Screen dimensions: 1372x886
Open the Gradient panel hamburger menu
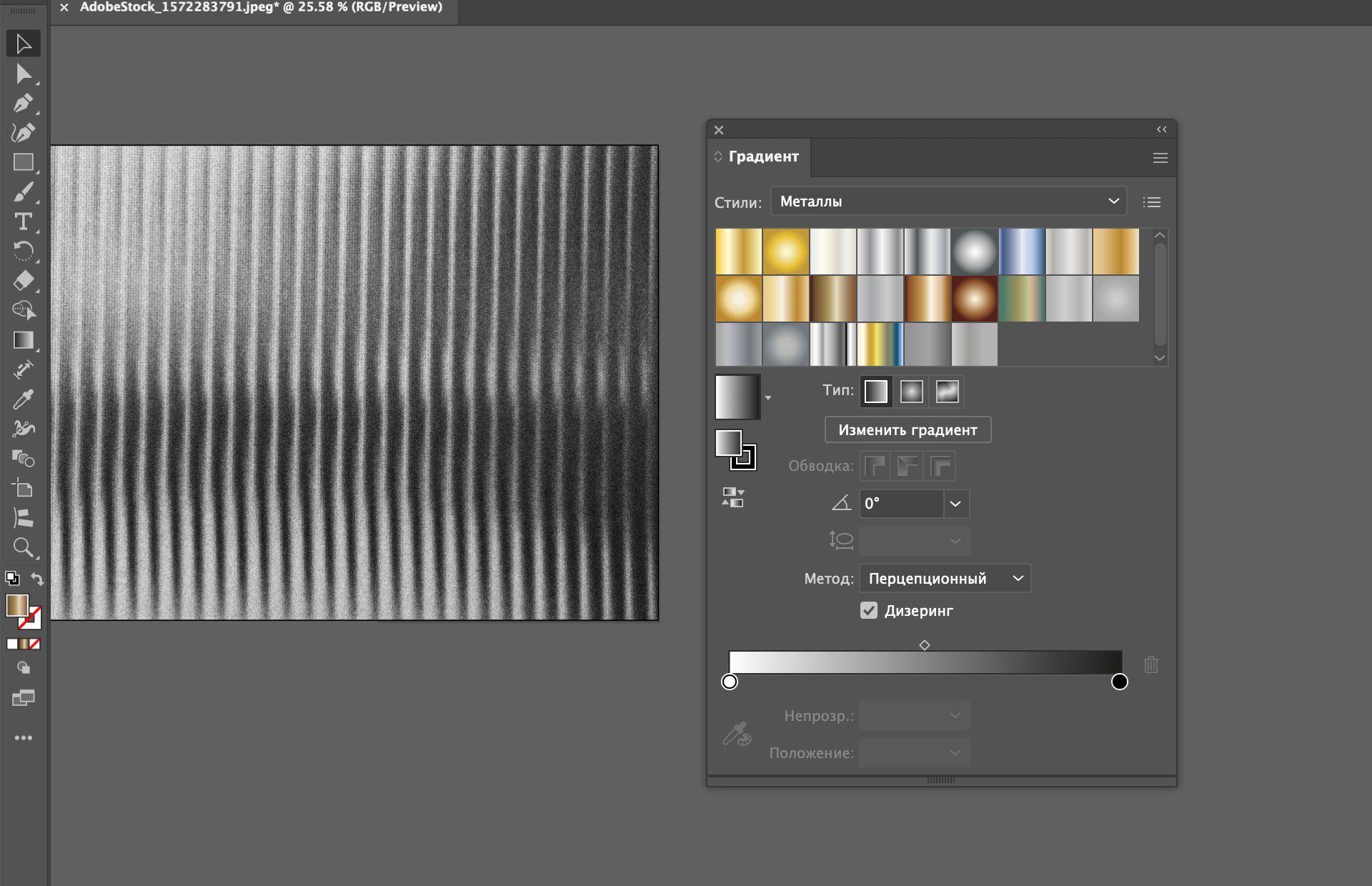click(x=1160, y=158)
